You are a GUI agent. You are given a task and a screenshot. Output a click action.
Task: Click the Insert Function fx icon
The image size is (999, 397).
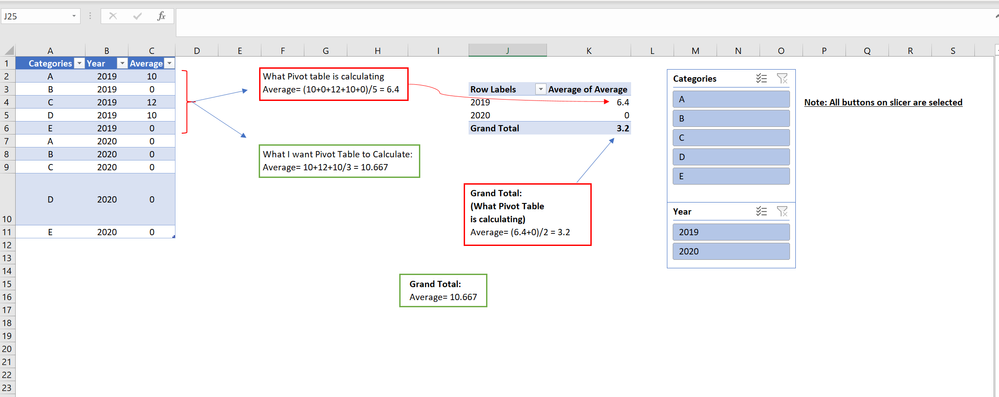(x=161, y=16)
